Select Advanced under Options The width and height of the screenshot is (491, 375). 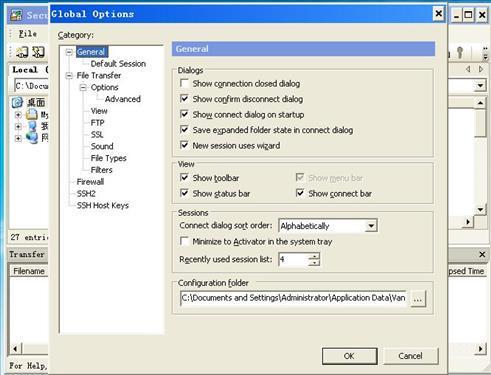pyautogui.click(x=123, y=99)
